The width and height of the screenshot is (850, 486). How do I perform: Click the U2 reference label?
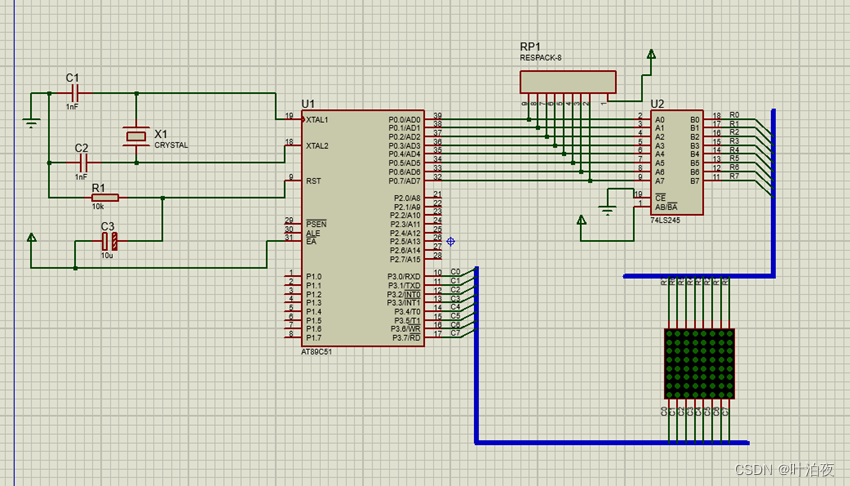point(657,103)
